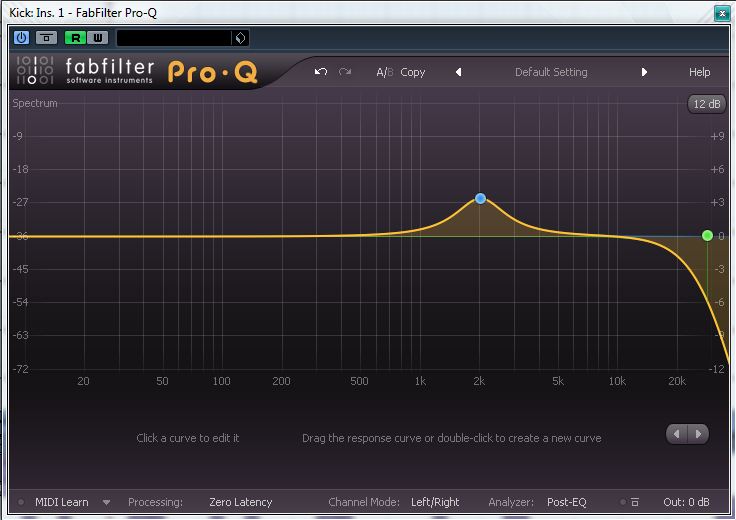Open the MIDI Learn dropdown arrow

(107, 503)
